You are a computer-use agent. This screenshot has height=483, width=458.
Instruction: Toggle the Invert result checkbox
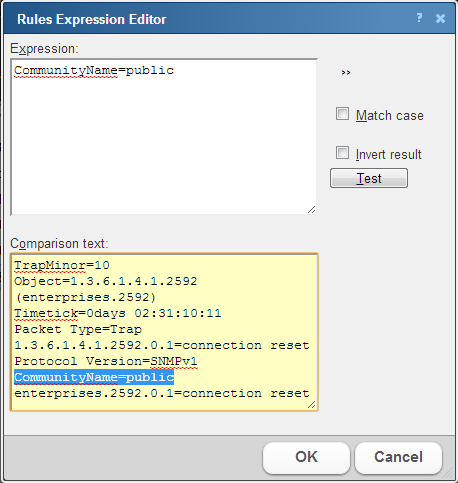(342, 153)
